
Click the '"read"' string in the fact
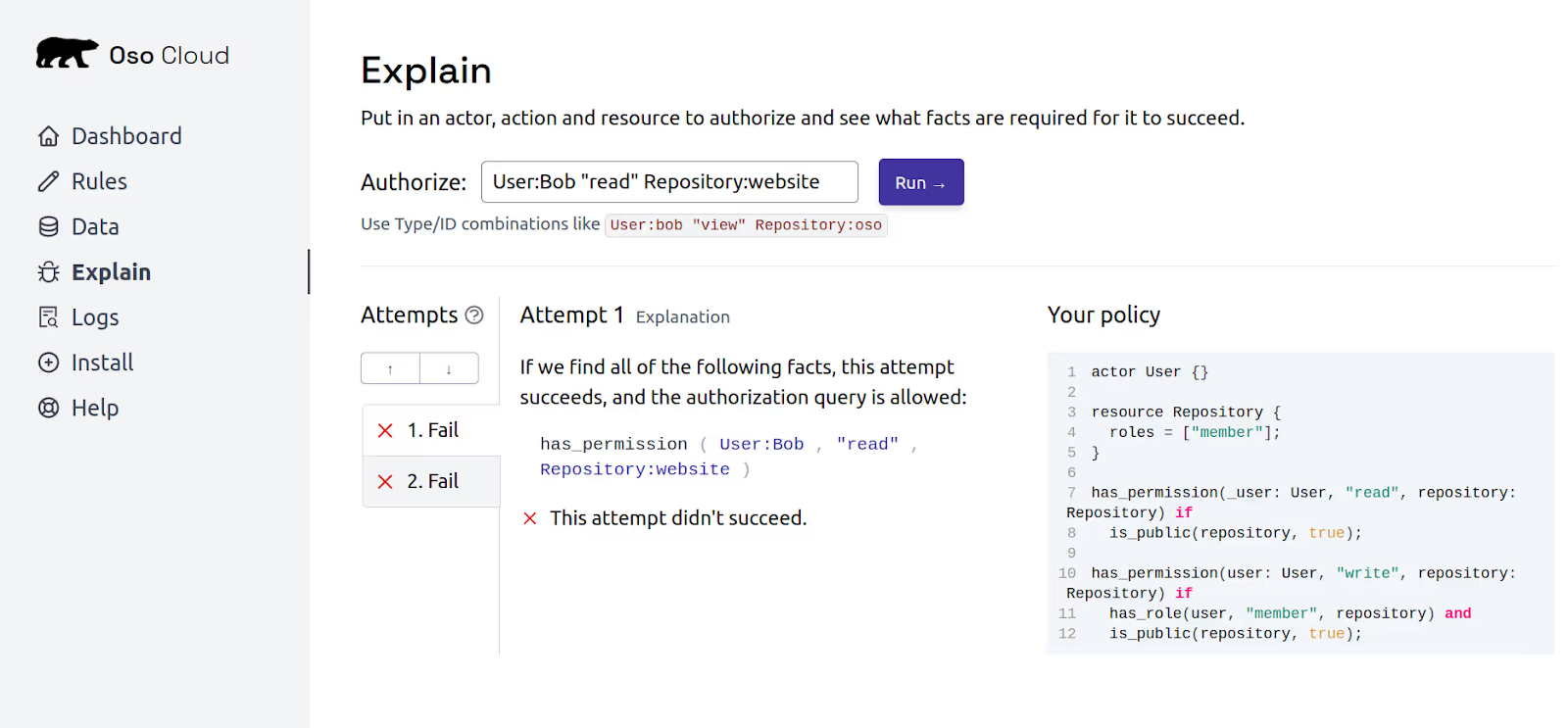(x=867, y=444)
